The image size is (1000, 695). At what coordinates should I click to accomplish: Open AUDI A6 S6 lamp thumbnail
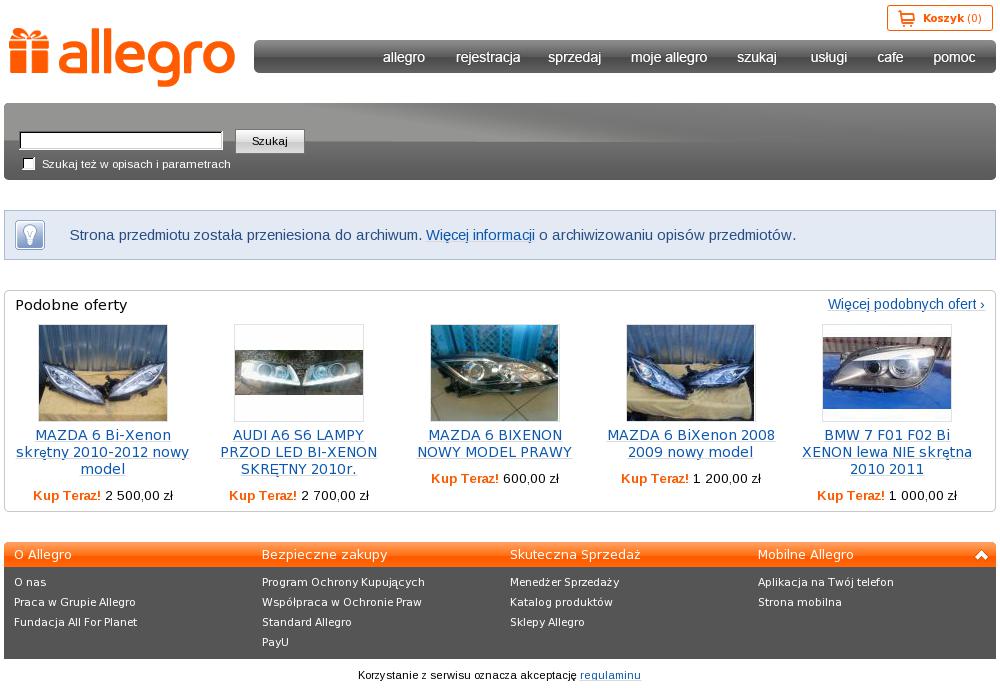(x=299, y=372)
